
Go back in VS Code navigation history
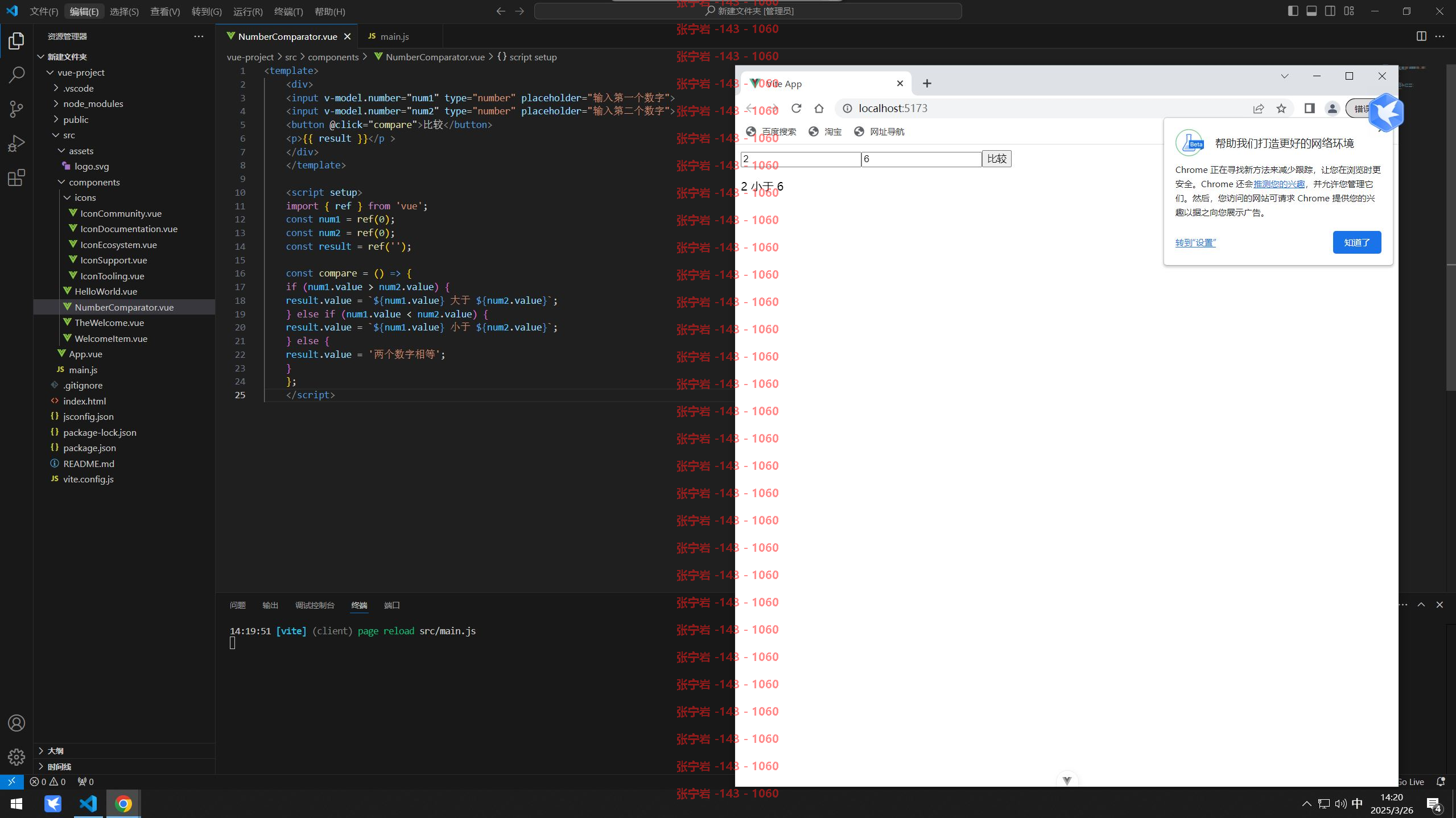[x=501, y=11]
